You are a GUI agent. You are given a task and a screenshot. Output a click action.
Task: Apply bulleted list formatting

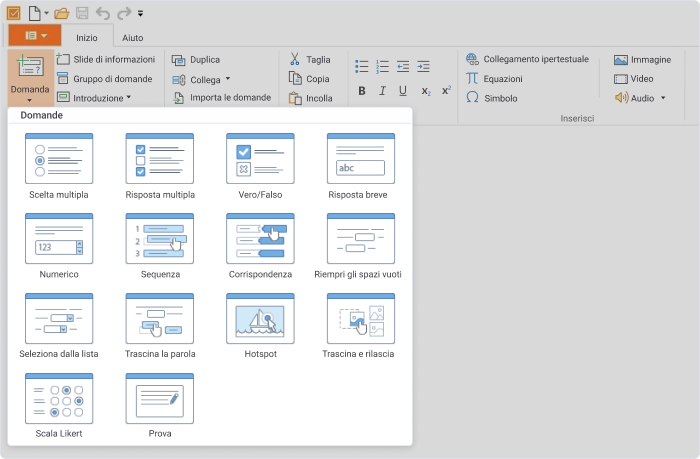pos(362,67)
